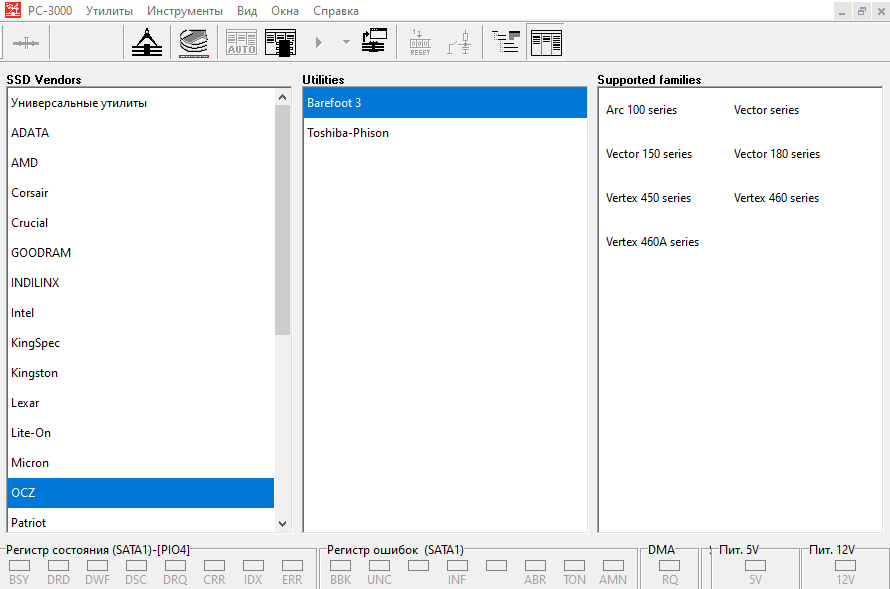Select Patriot vendor
This screenshot has width=890, height=589.
coord(141,522)
